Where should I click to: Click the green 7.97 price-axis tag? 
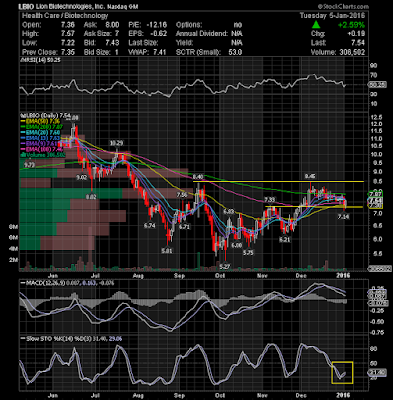click(377, 194)
